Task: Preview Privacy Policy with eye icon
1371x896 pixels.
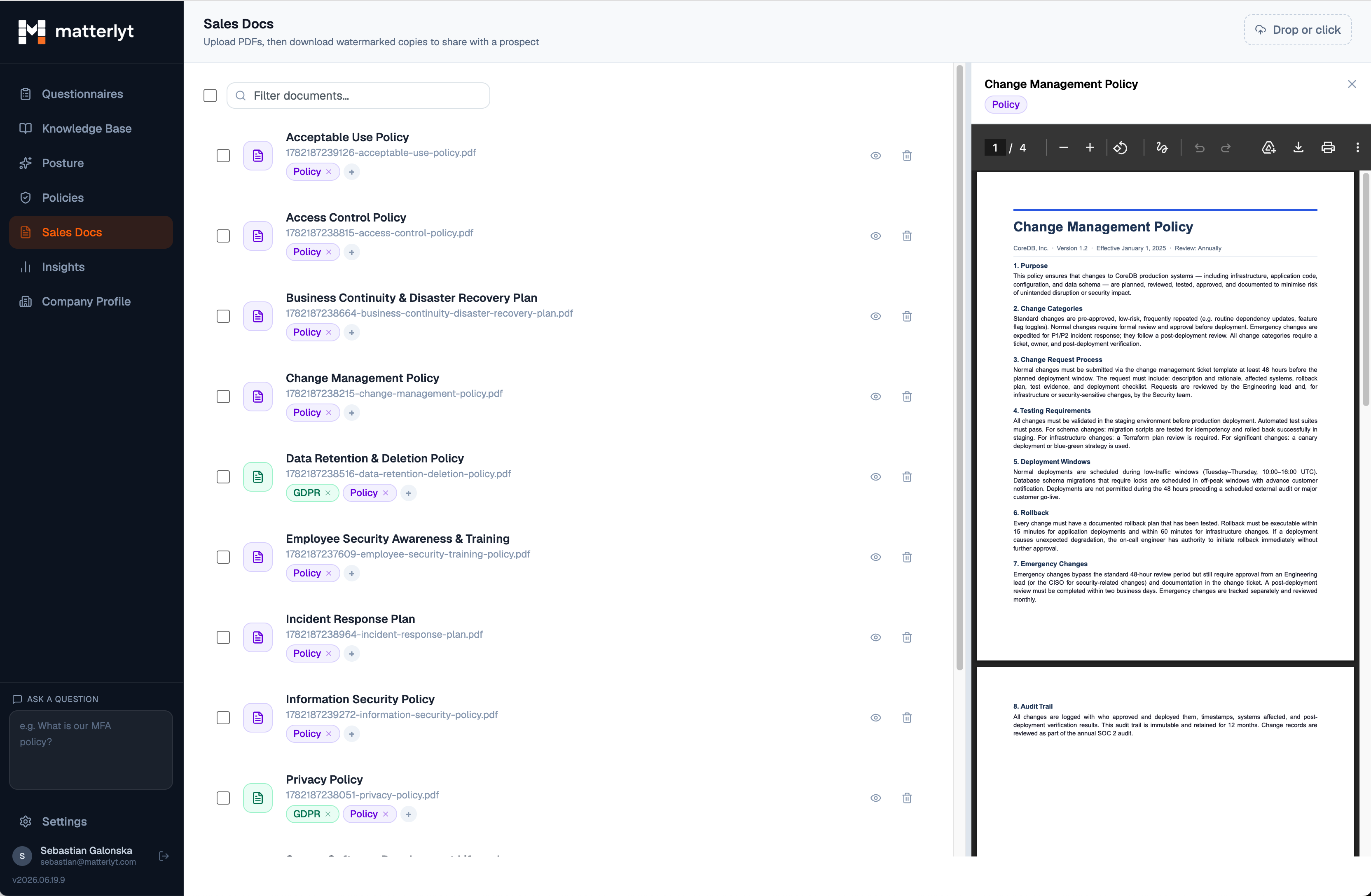Action: [x=875, y=798]
